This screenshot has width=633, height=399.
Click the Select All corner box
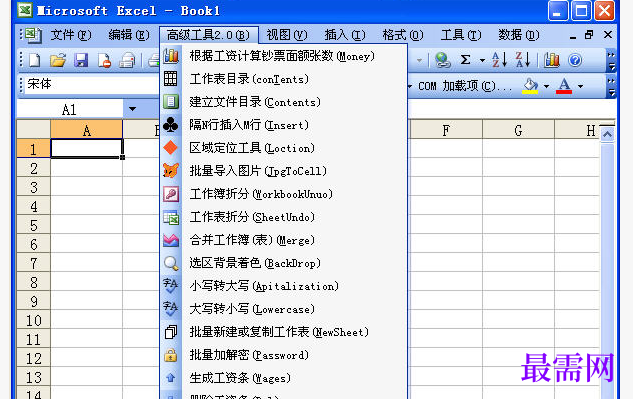34,129
